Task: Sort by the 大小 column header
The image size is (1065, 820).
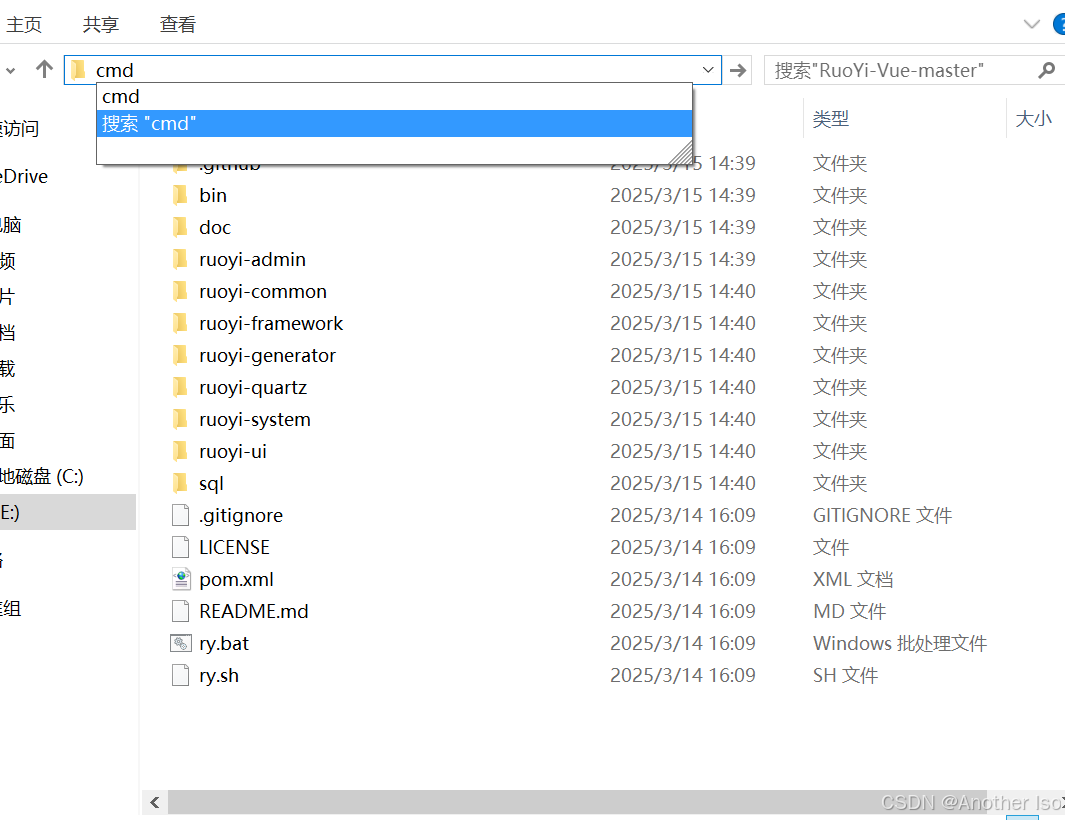Action: click(1033, 119)
